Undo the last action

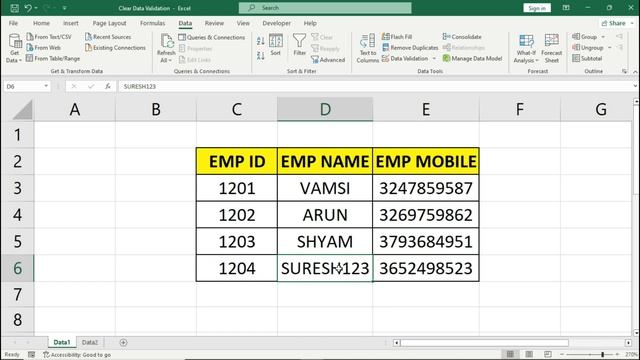click(28, 8)
